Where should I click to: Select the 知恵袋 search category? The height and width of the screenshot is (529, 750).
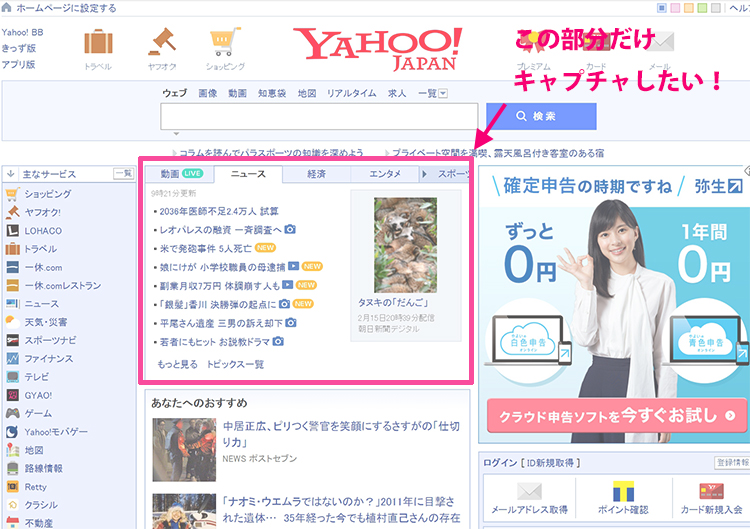(x=272, y=93)
